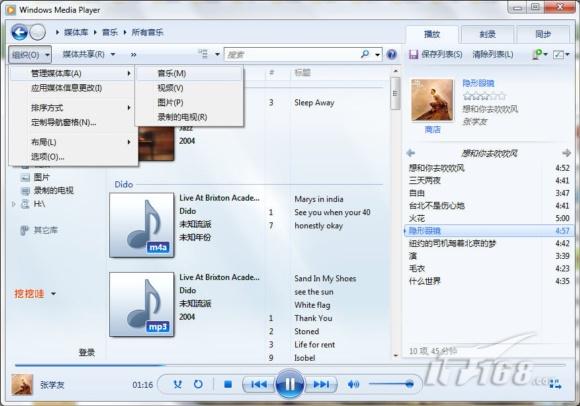Open 其它库 in navigation pane

point(45,230)
